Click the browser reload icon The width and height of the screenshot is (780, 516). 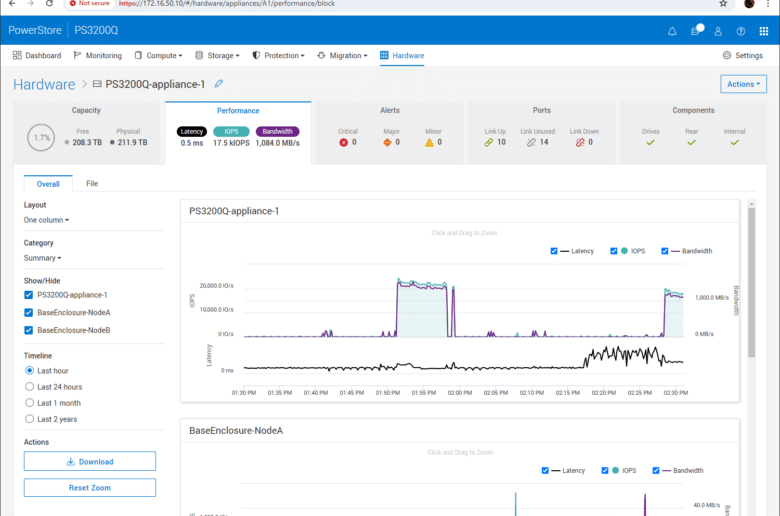click(49, 3)
